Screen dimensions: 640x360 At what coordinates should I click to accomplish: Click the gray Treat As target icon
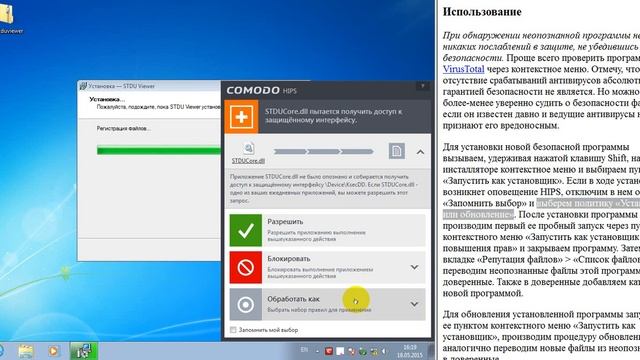pyautogui.click(x=246, y=304)
